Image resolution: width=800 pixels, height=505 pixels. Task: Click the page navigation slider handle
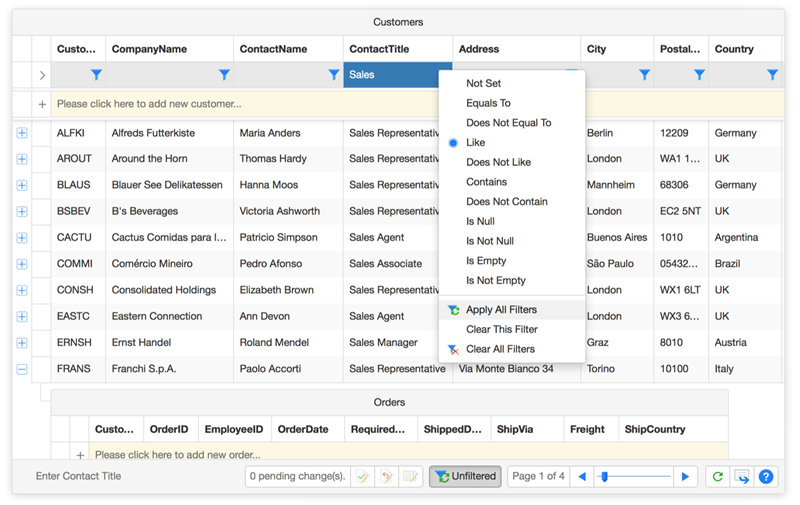pos(604,477)
